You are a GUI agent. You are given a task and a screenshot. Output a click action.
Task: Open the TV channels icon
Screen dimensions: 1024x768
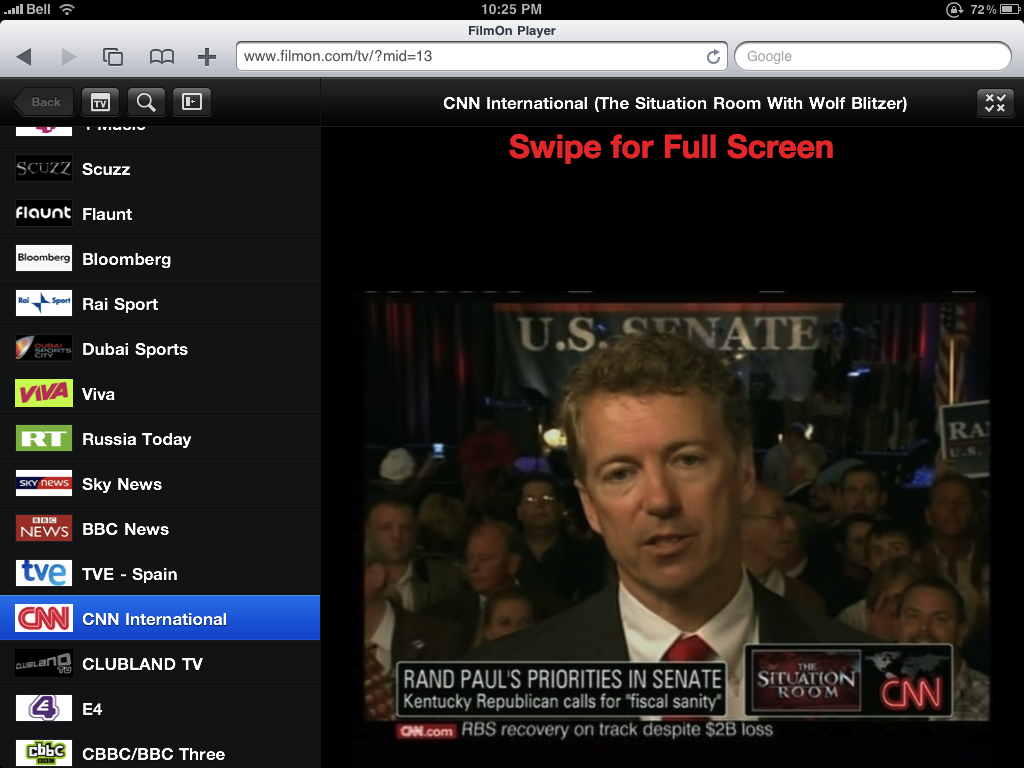click(101, 102)
